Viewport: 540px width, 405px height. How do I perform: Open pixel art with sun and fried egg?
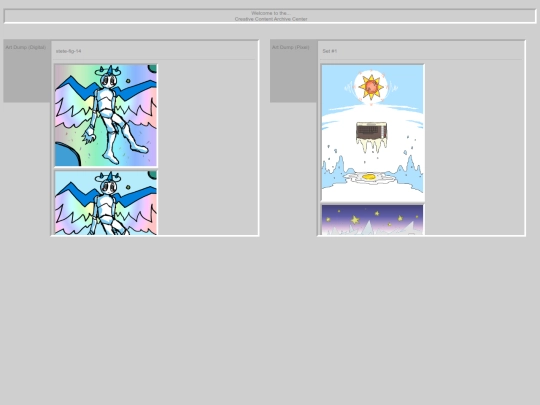(373, 133)
